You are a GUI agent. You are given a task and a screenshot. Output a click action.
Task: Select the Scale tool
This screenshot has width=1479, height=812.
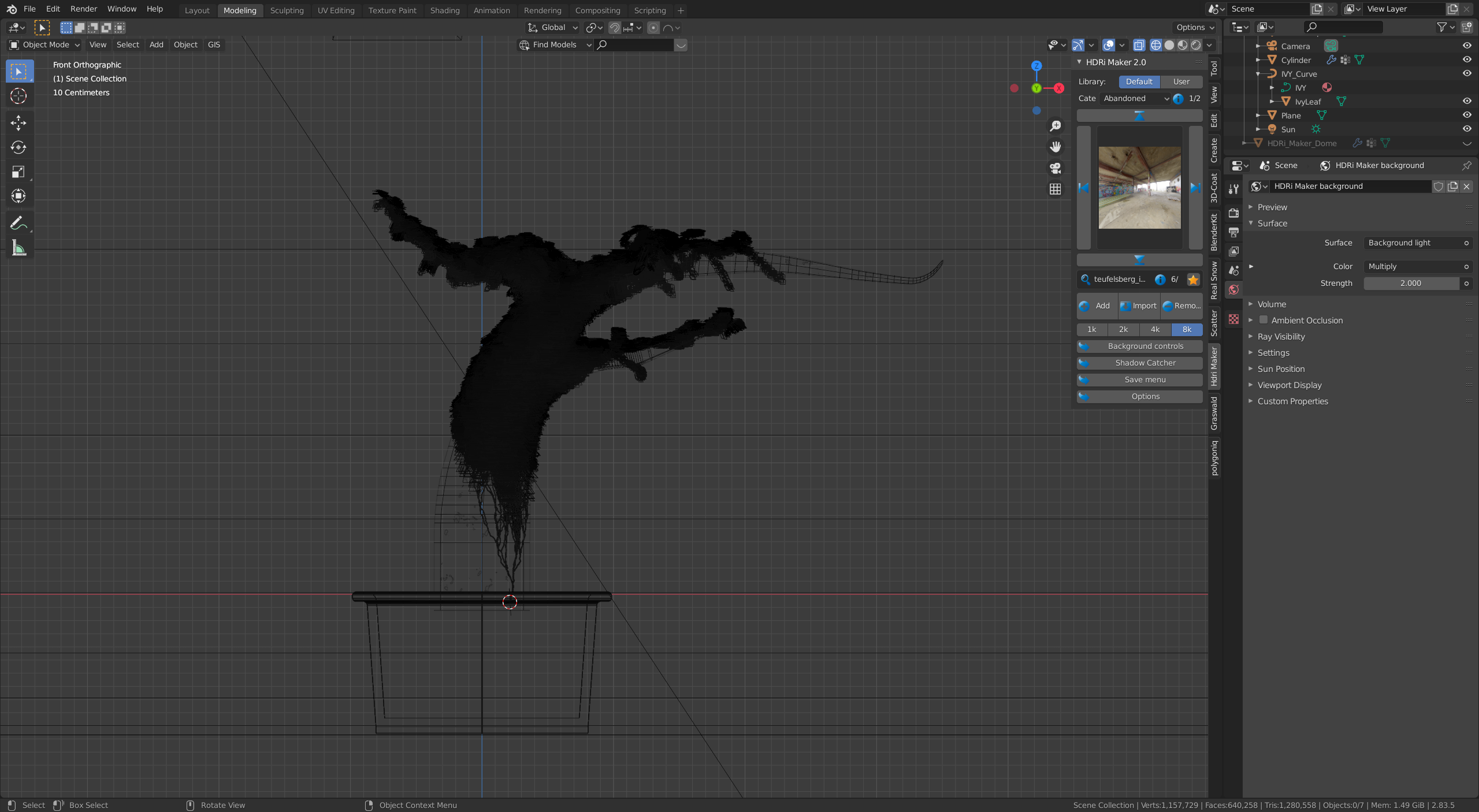click(18, 172)
